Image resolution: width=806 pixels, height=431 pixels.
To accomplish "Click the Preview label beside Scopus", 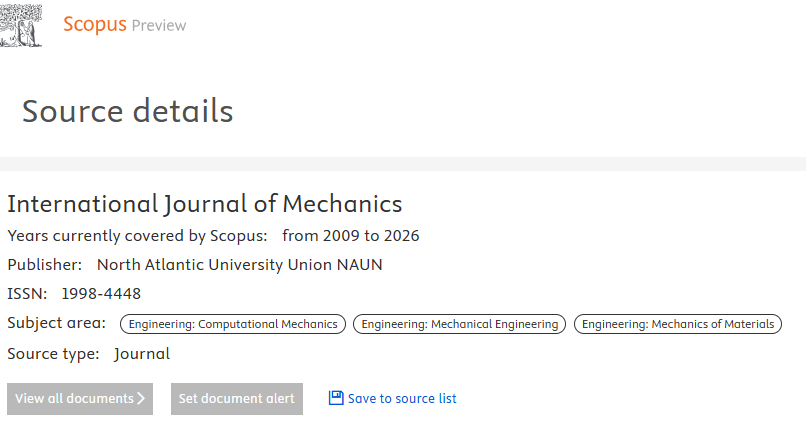I will [159, 25].
